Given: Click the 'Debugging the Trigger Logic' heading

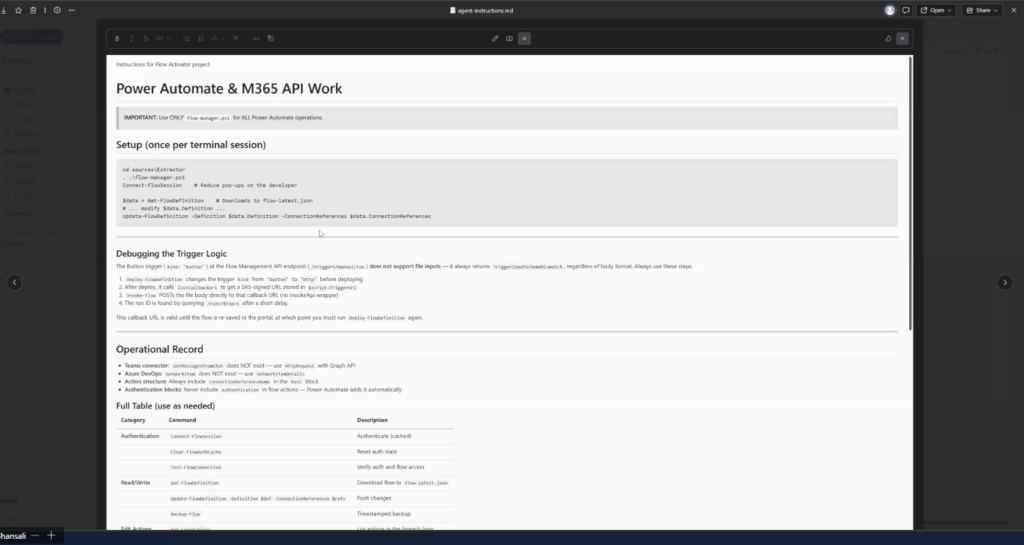Looking at the screenshot, I should click(171, 254).
